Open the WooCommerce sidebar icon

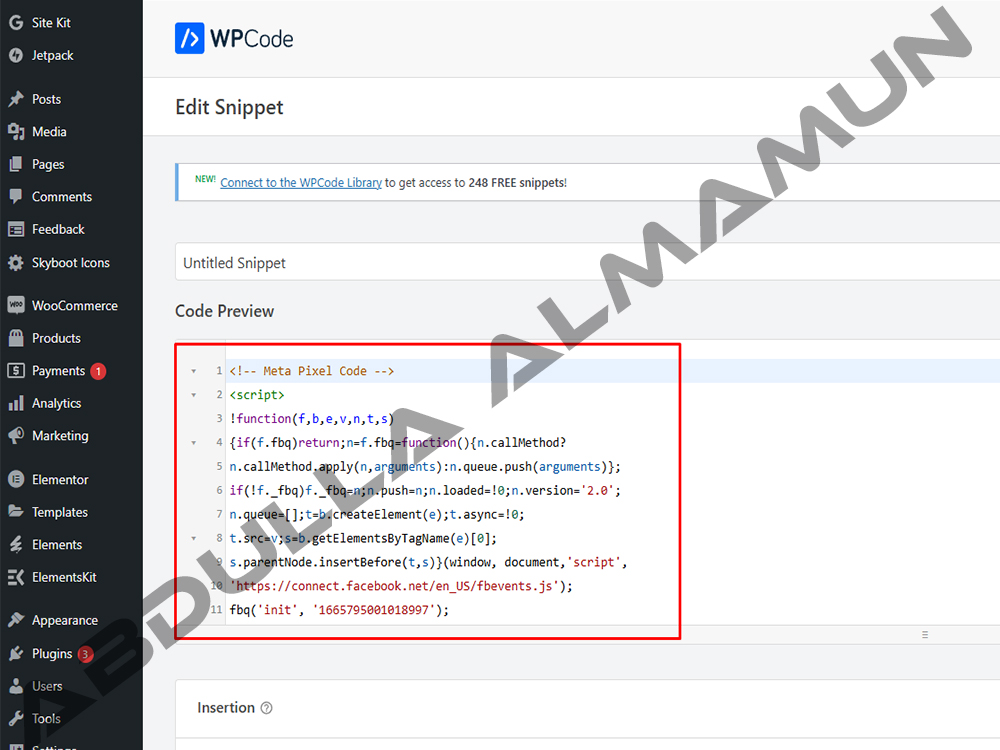tap(16, 306)
